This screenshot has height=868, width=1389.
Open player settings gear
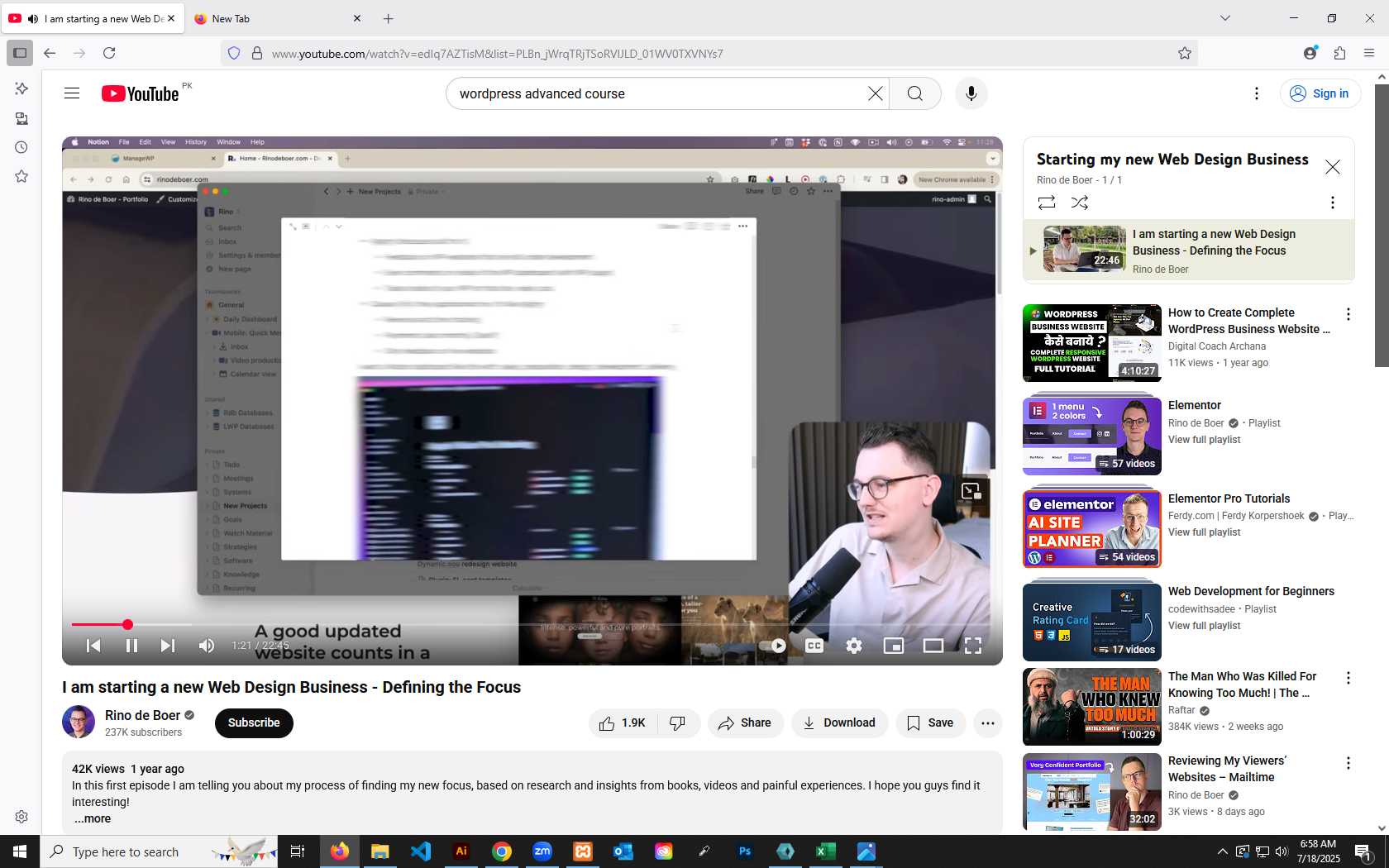pyautogui.click(x=854, y=646)
